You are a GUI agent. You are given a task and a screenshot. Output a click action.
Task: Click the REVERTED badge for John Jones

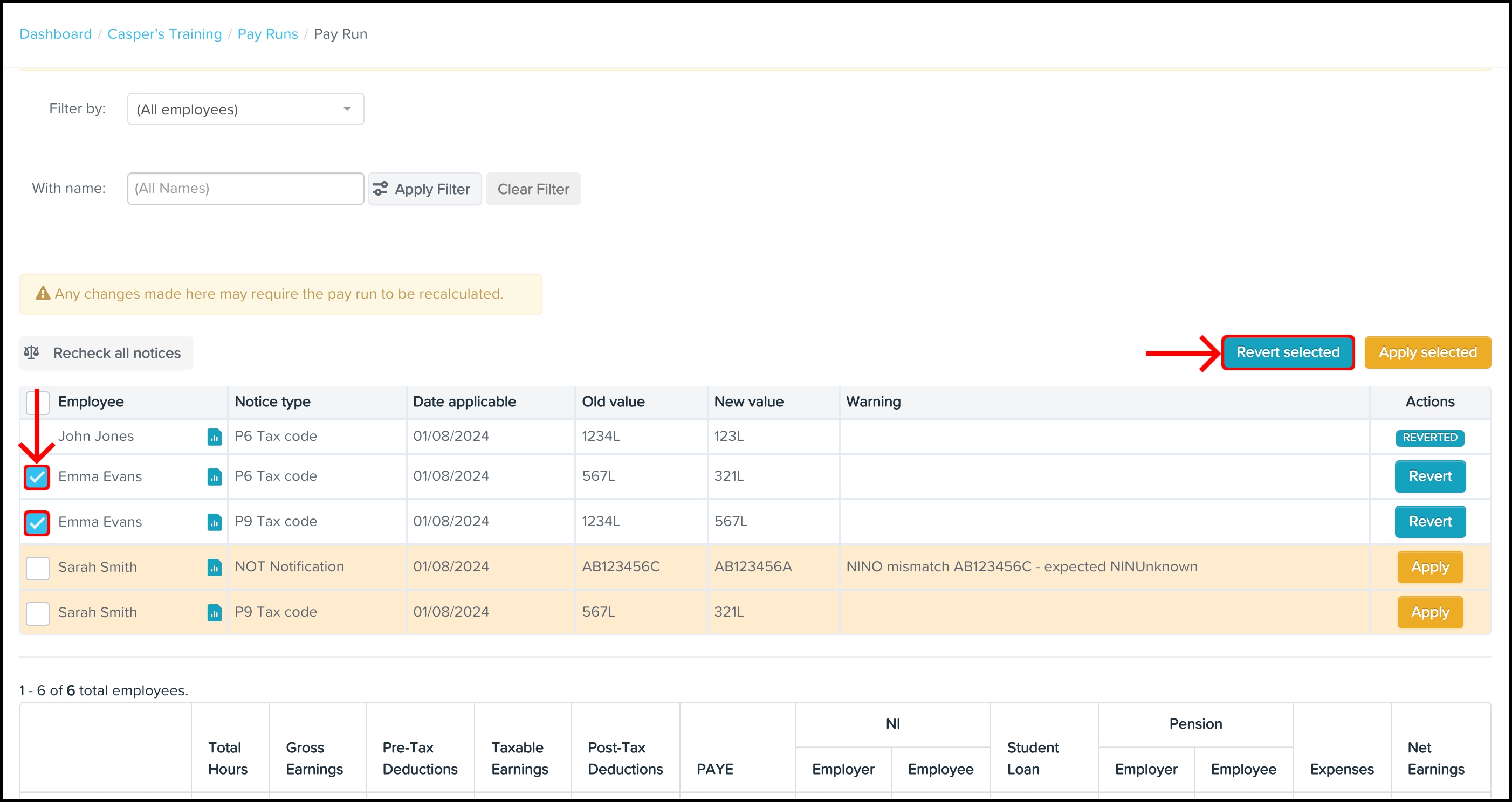coord(1430,438)
